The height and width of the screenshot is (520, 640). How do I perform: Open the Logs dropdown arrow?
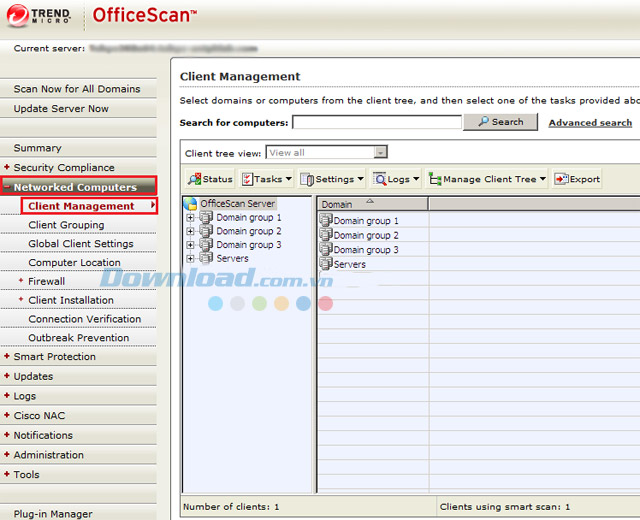416,179
